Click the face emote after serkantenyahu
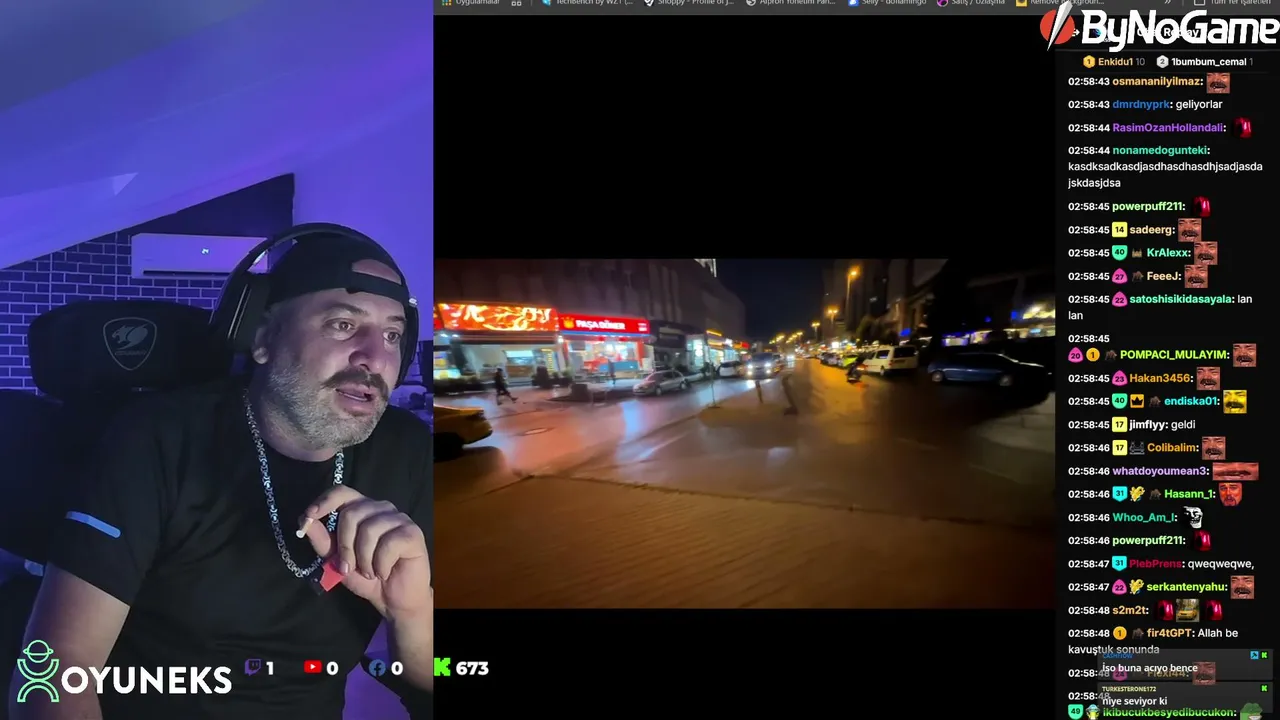The image size is (1280, 720). 1241,587
